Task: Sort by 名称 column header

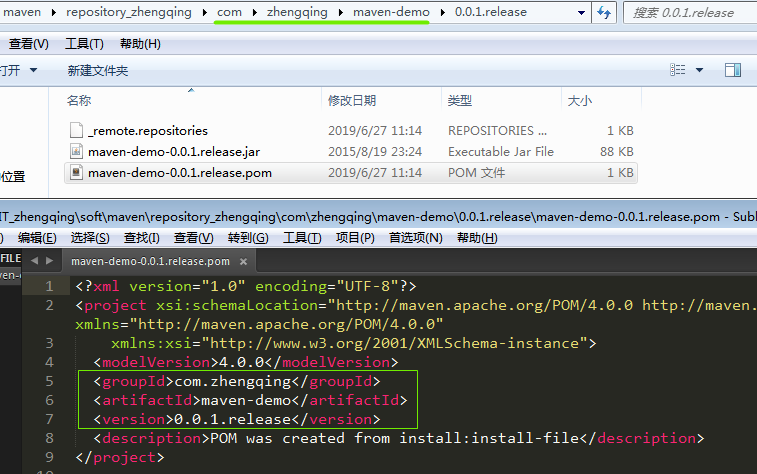Action: click(x=79, y=100)
